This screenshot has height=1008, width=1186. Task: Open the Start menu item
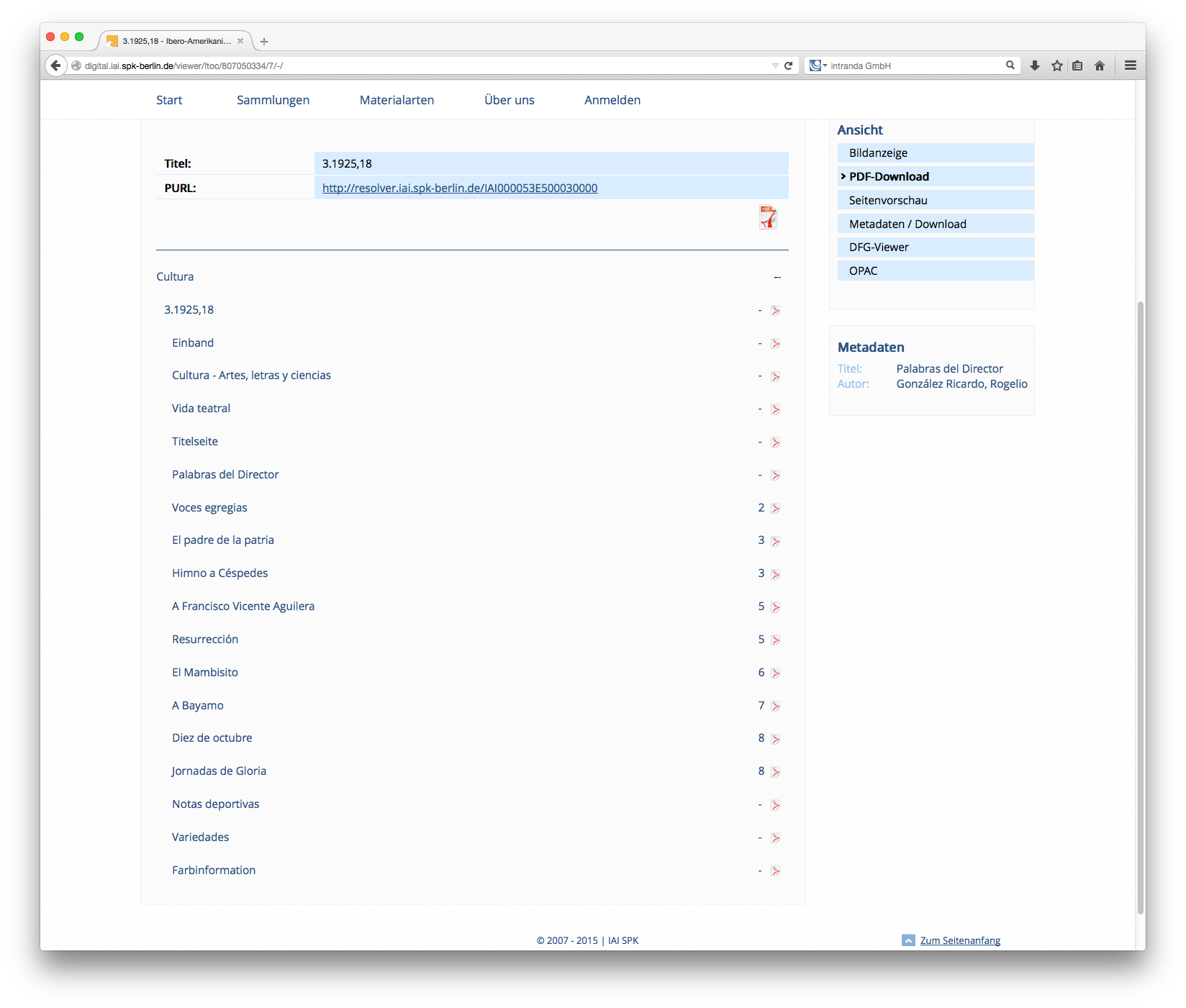169,100
